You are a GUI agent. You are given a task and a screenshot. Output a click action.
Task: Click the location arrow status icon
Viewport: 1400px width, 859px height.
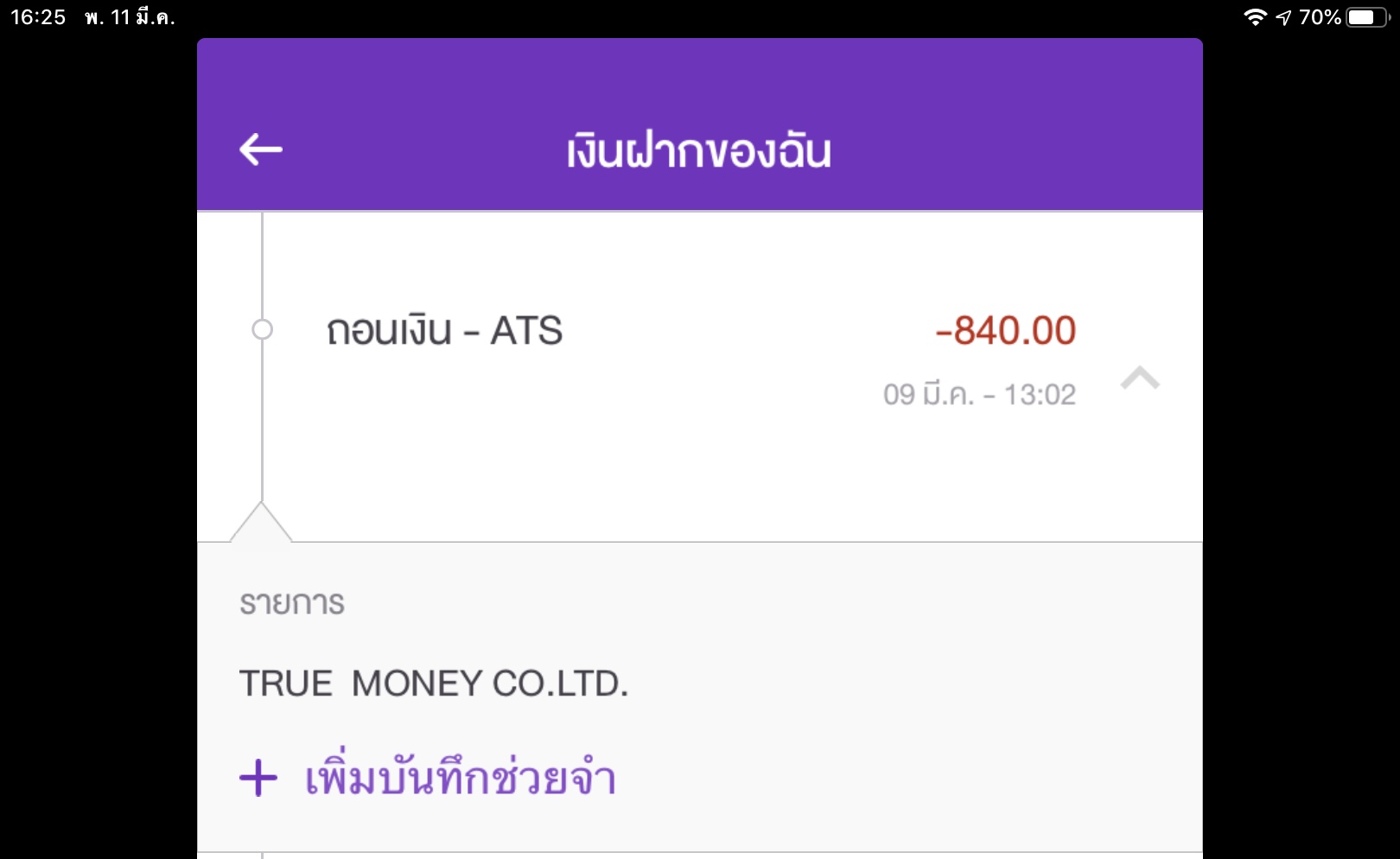click(1283, 17)
